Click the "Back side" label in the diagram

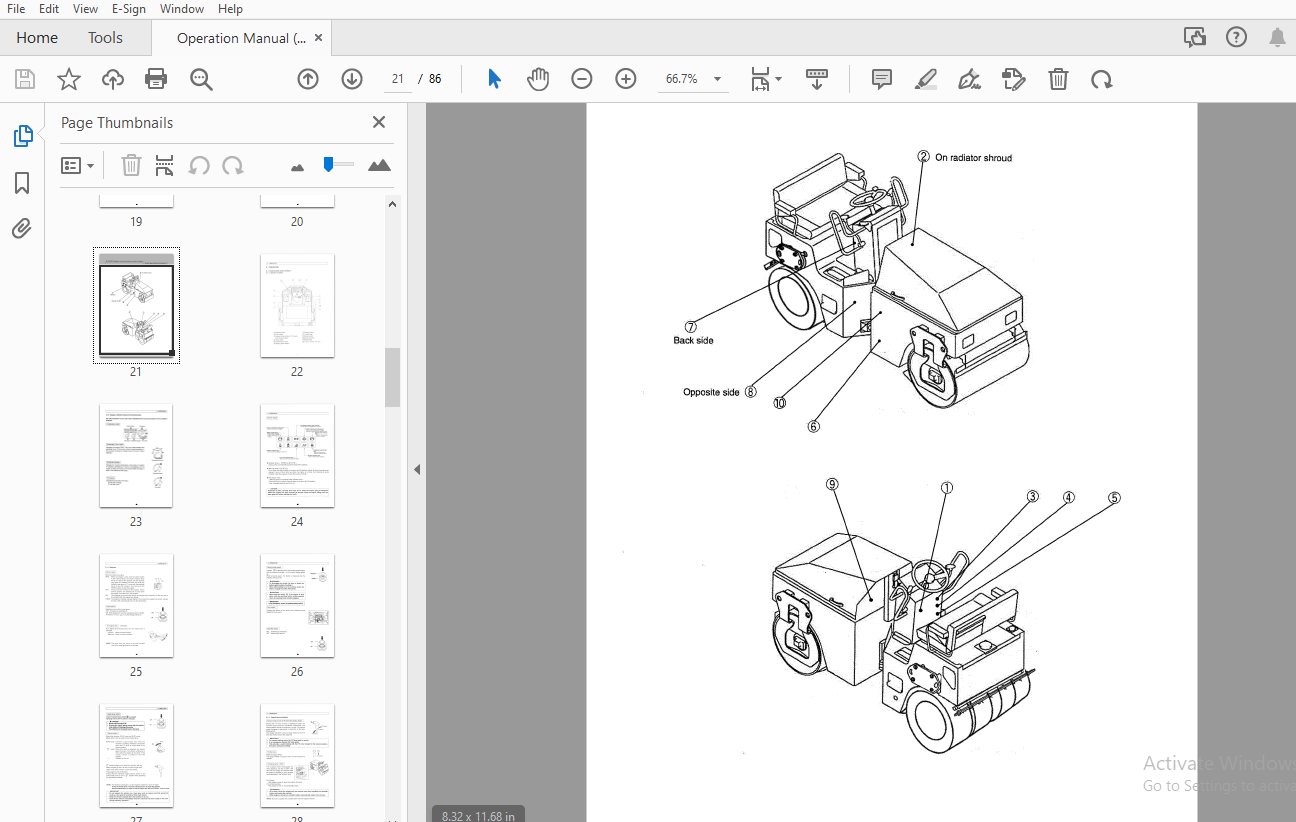(693, 341)
